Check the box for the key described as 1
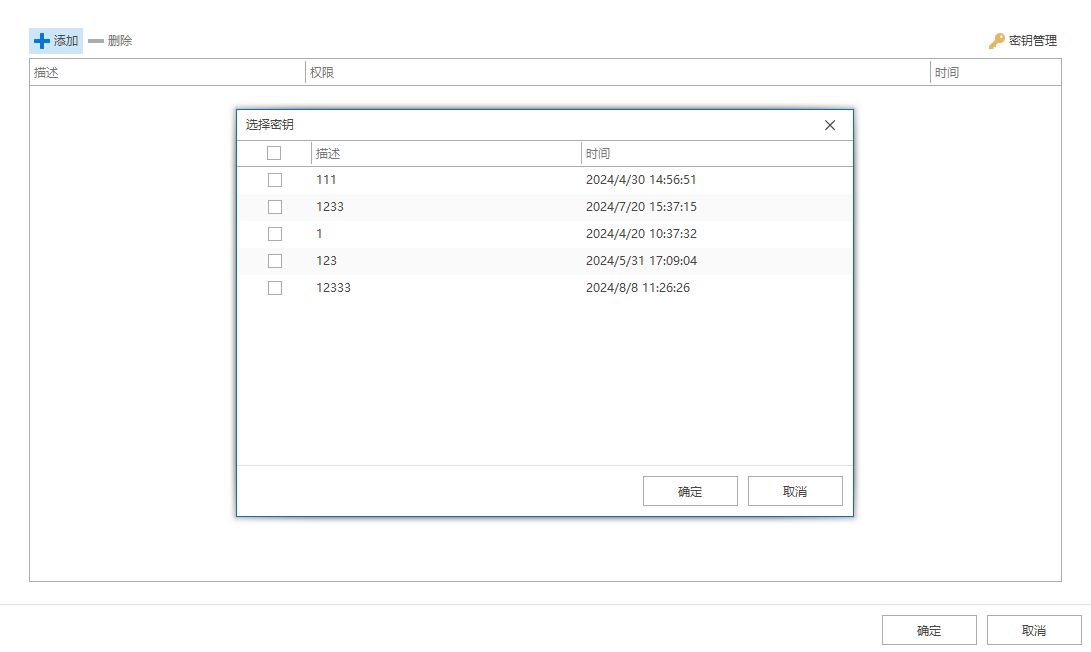The height and width of the screenshot is (652, 1091). point(275,234)
